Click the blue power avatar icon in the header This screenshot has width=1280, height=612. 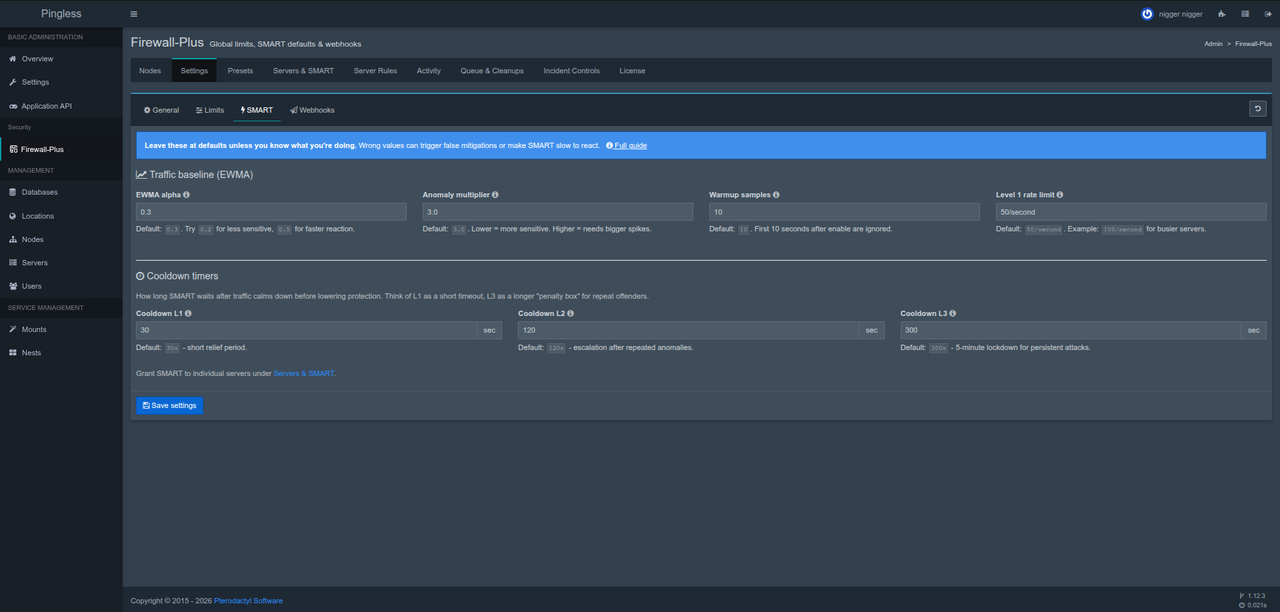pyautogui.click(x=1147, y=14)
